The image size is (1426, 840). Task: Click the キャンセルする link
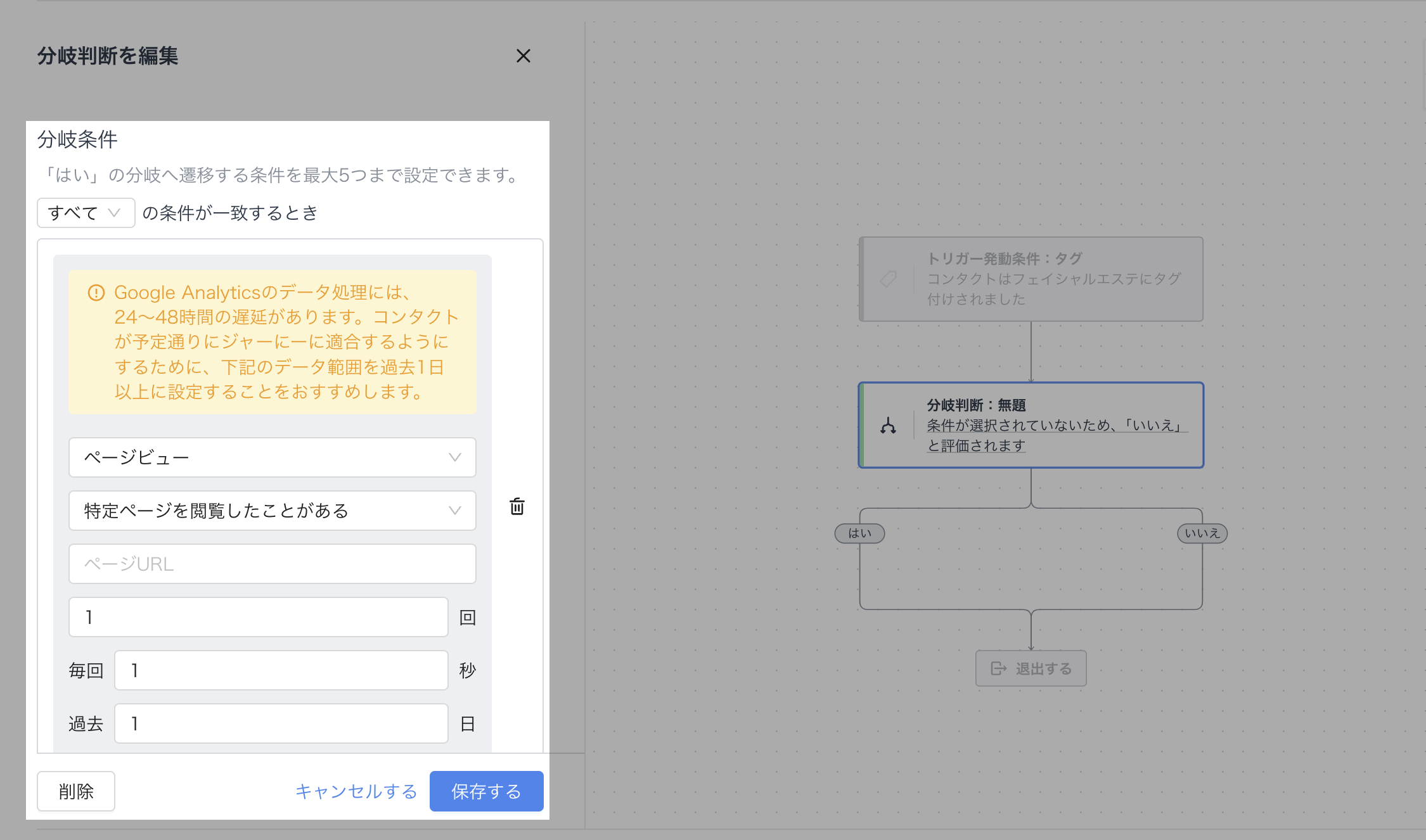point(356,791)
